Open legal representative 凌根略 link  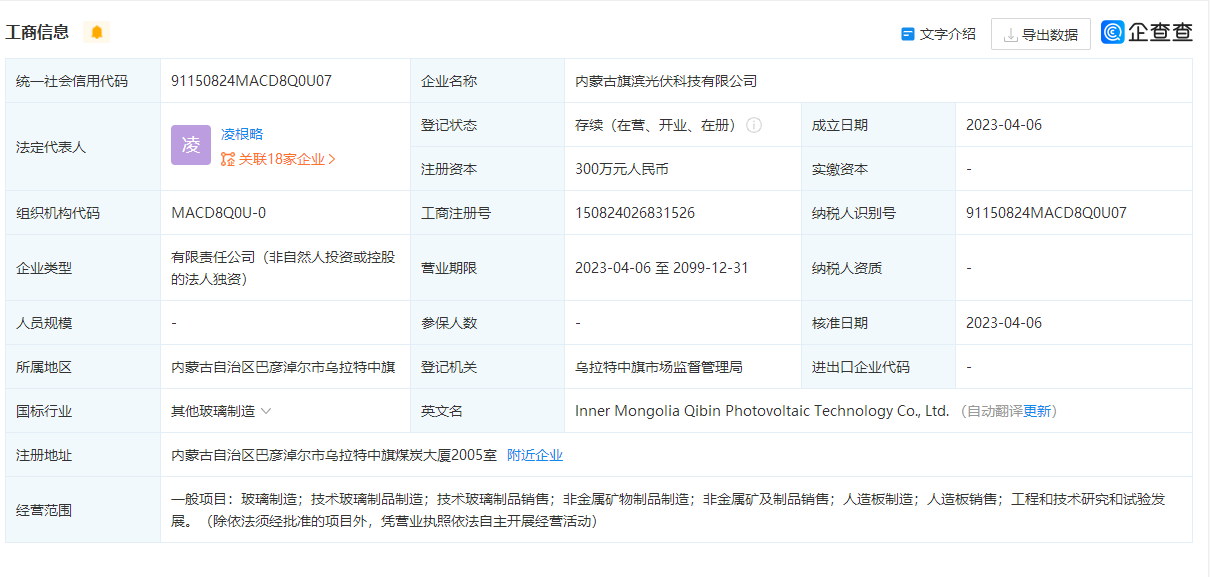[x=242, y=133]
